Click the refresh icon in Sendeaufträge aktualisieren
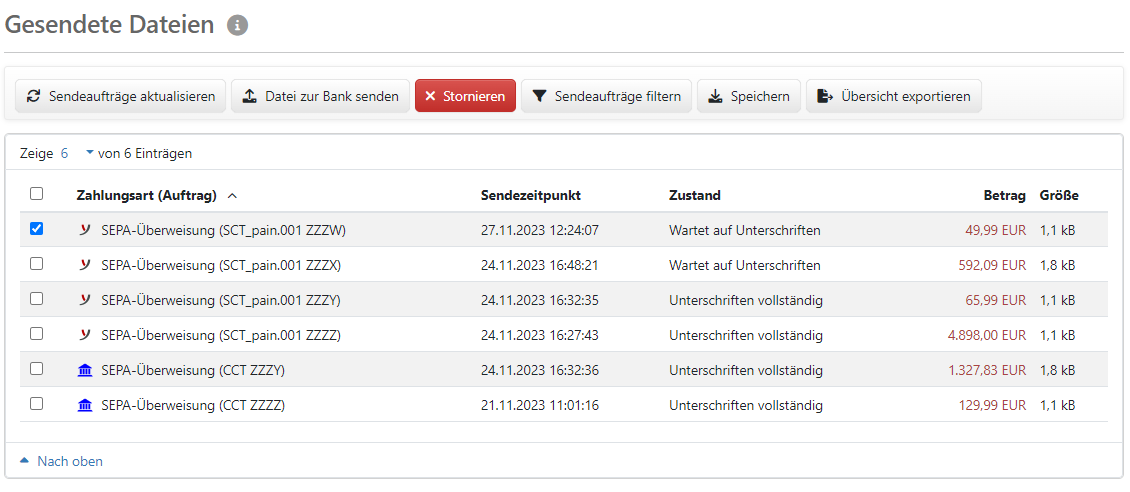The image size is (1130, 492). pyautogui.click(x=33, y=96)
